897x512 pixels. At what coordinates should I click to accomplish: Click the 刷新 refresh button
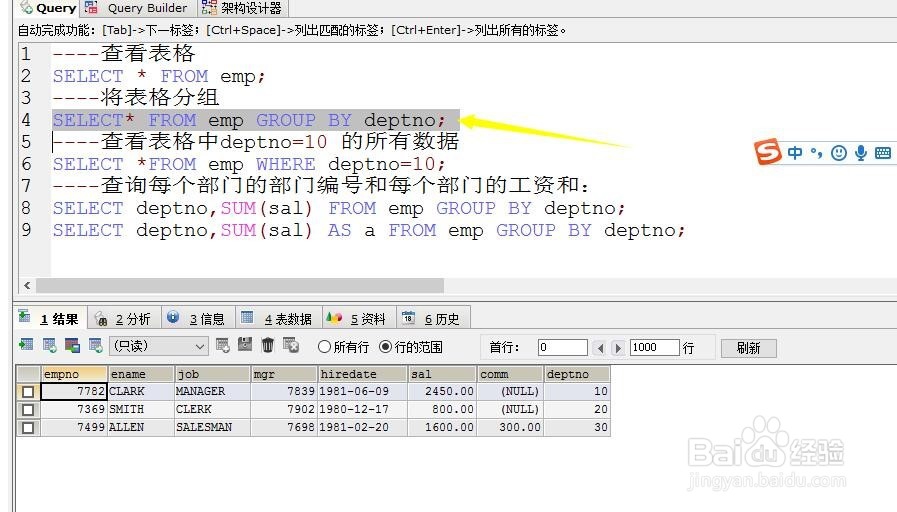(x=748, y=348)
